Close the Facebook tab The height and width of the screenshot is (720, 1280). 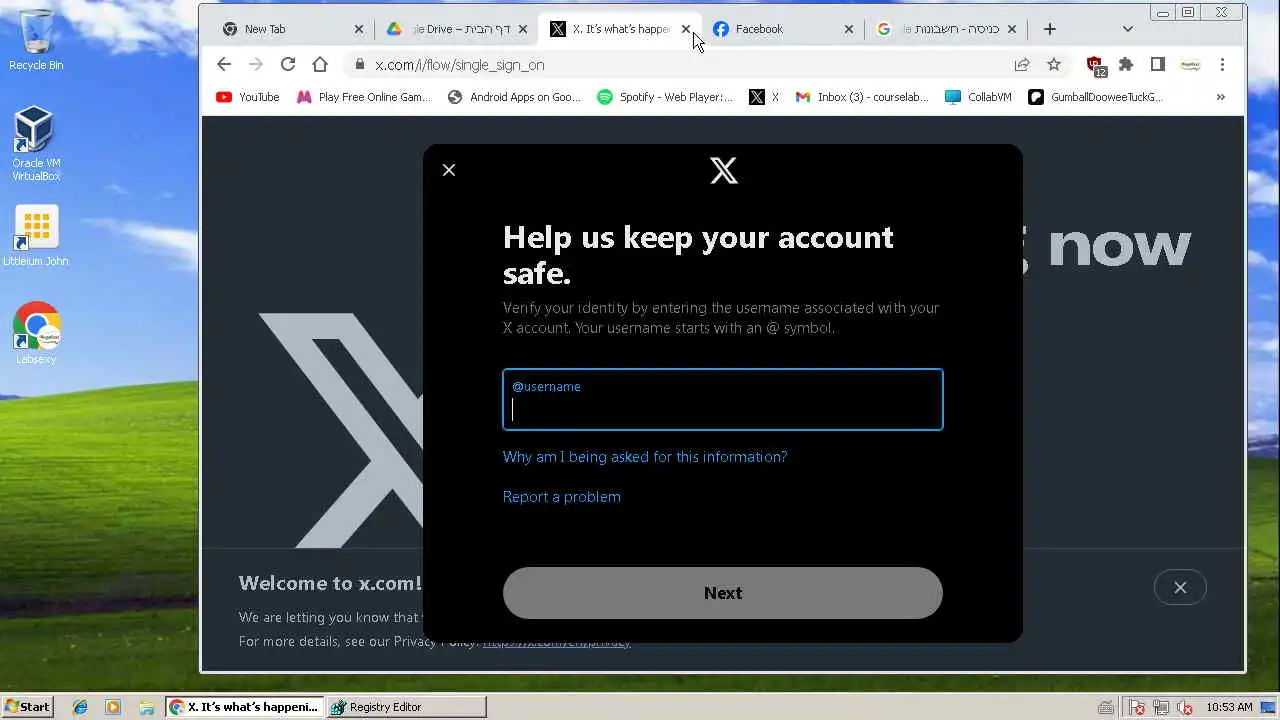click(849, 29)
